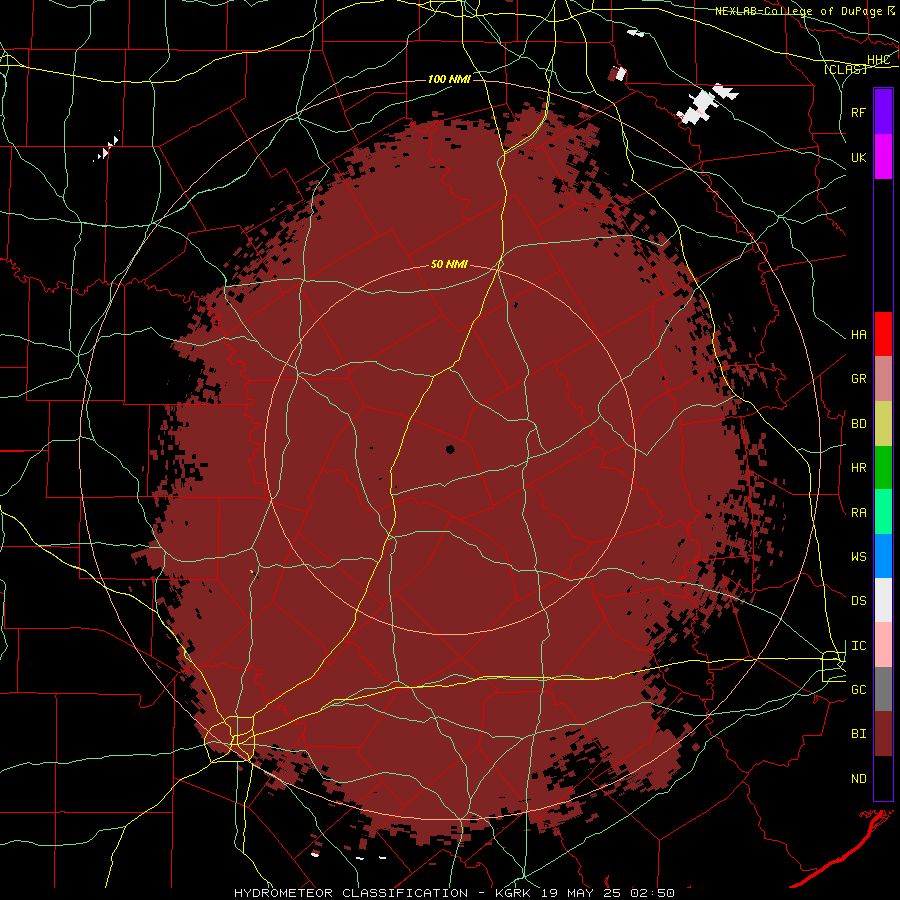Select the 'GC' legend label
Viewport: 900px width, 900px height.
coord(859,689)
